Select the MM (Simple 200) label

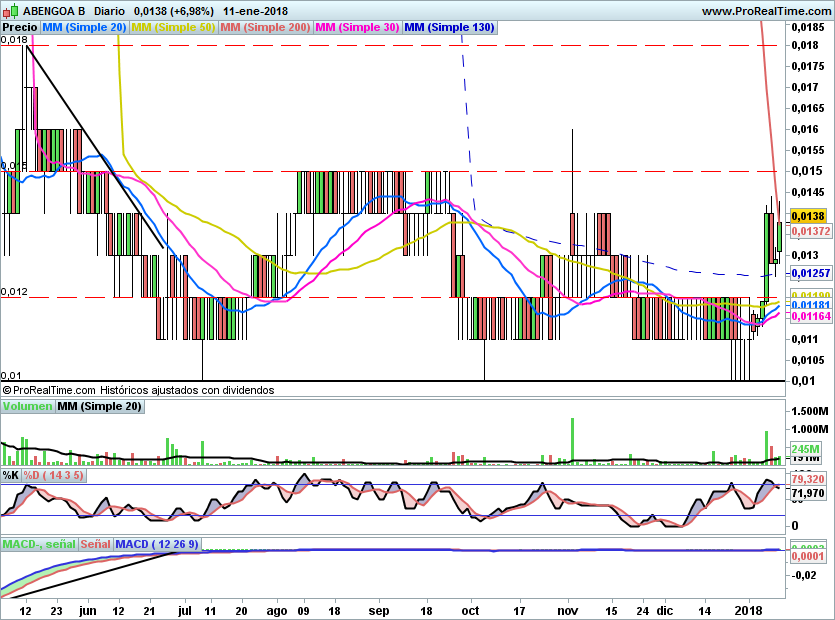pyautogui.click(x=265, y=27)
